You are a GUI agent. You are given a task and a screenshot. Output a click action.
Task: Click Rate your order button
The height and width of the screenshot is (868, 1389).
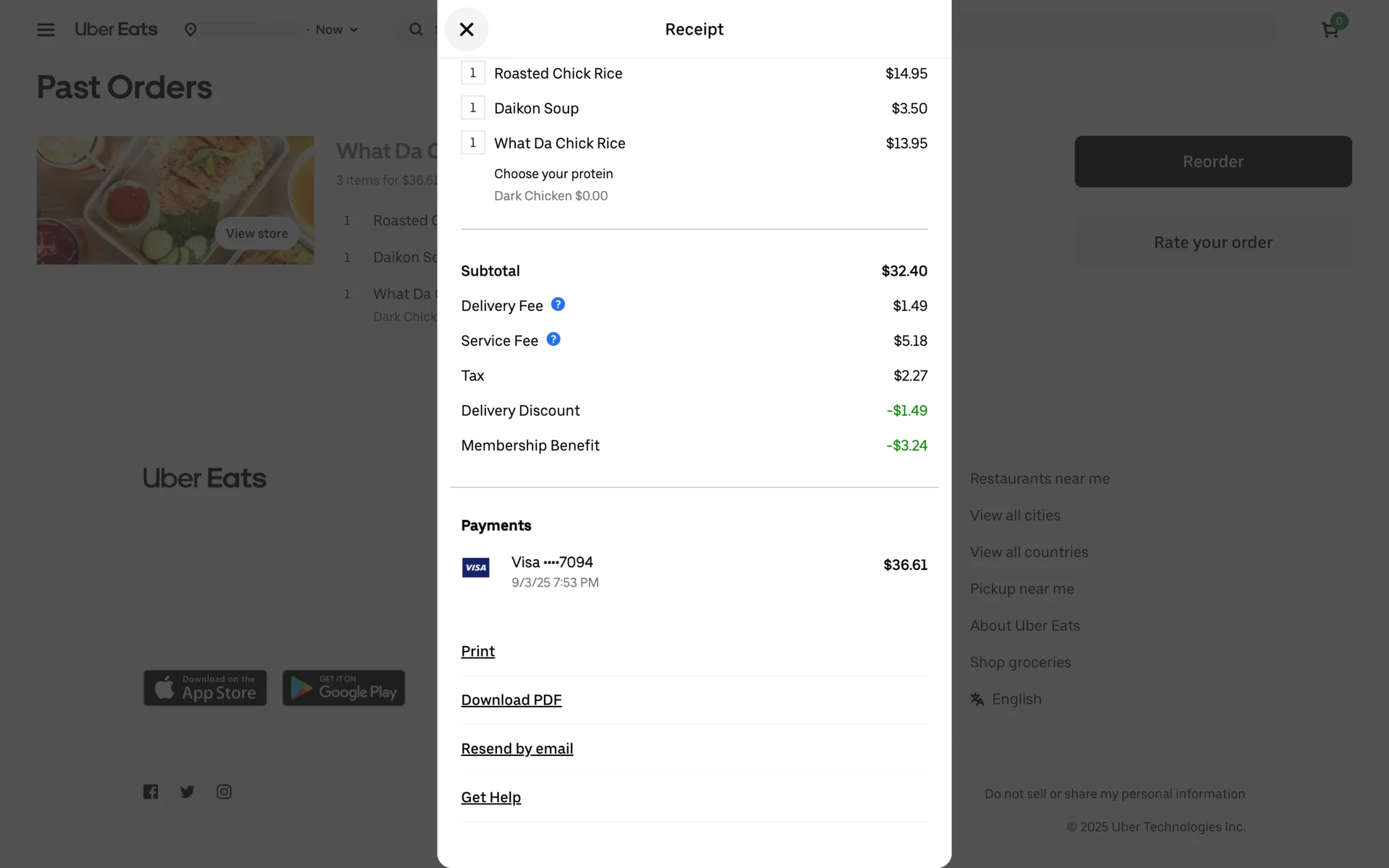coord(1212,243)
